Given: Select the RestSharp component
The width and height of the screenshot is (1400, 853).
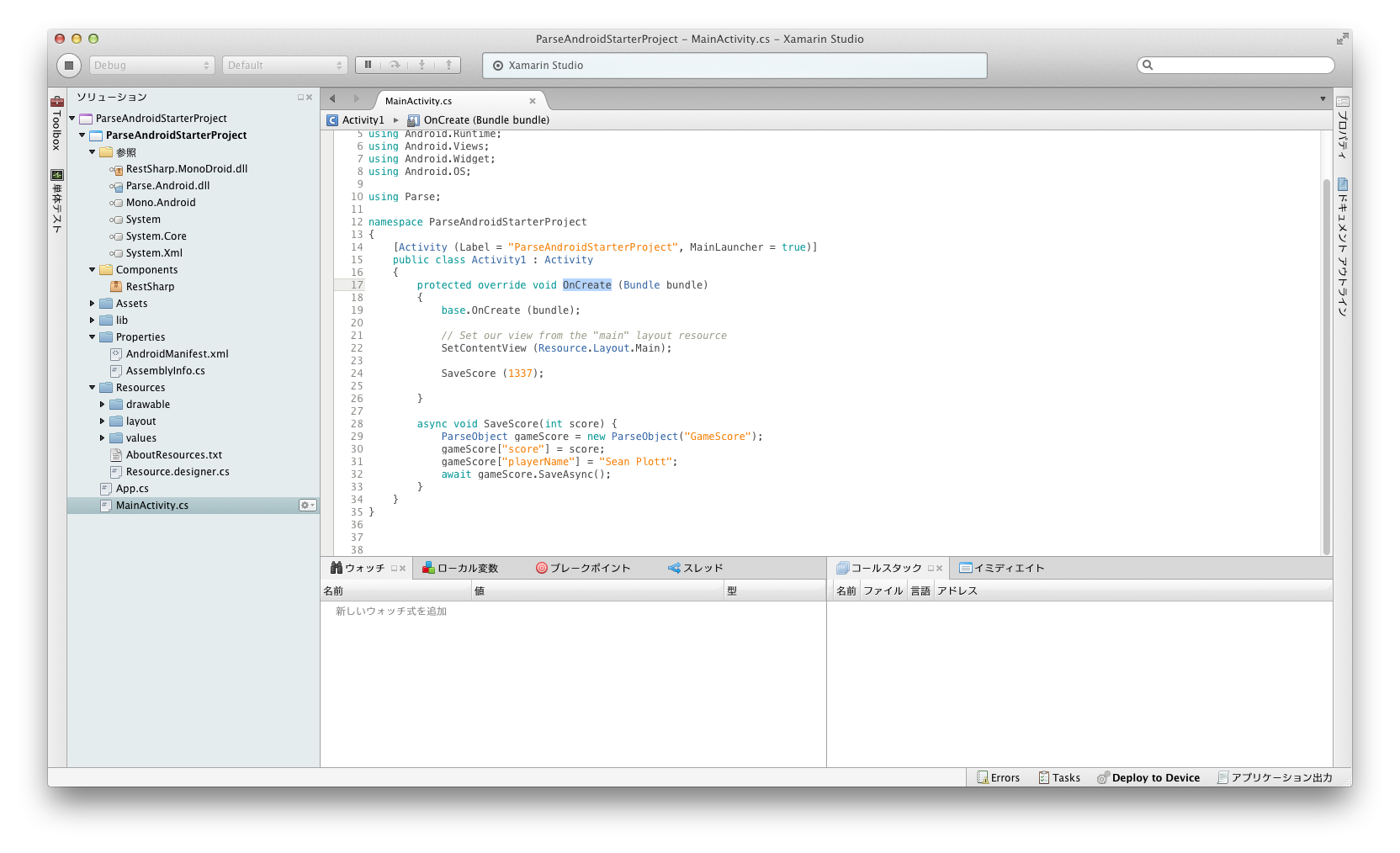Looking at the screenshot, I should click(x=150, y=287).
